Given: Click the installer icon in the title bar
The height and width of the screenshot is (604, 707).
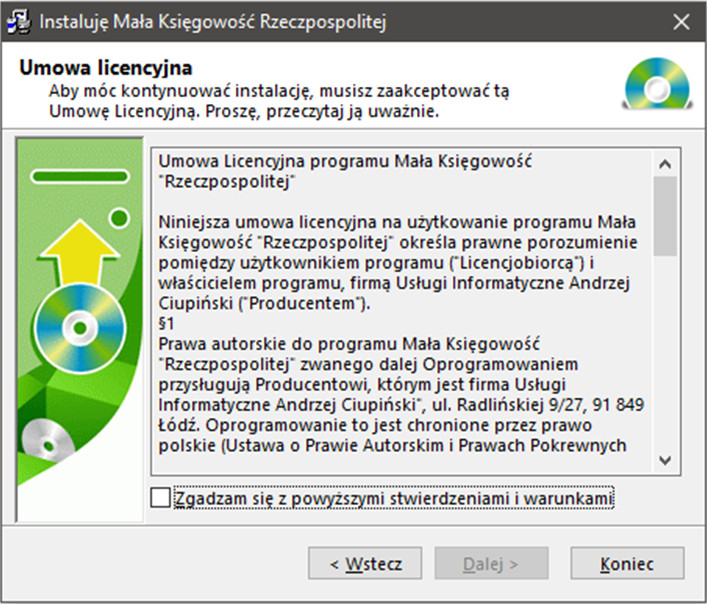Looking at the screenshot, I should 20,21.
